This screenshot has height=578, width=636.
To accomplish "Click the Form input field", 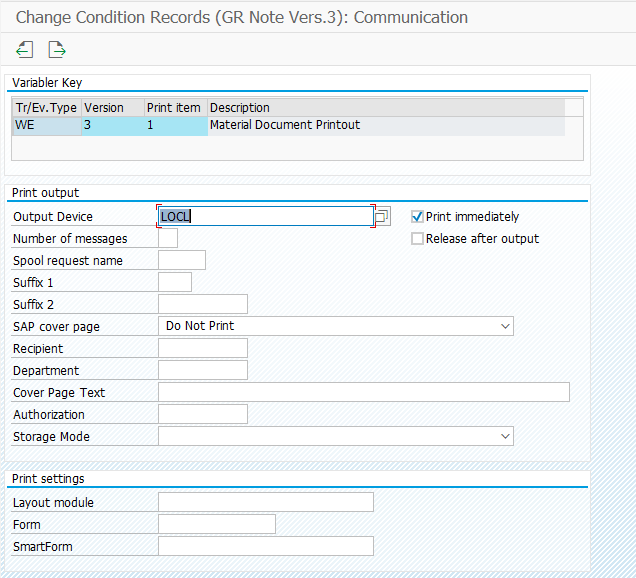I will click(x=217, y=524).
